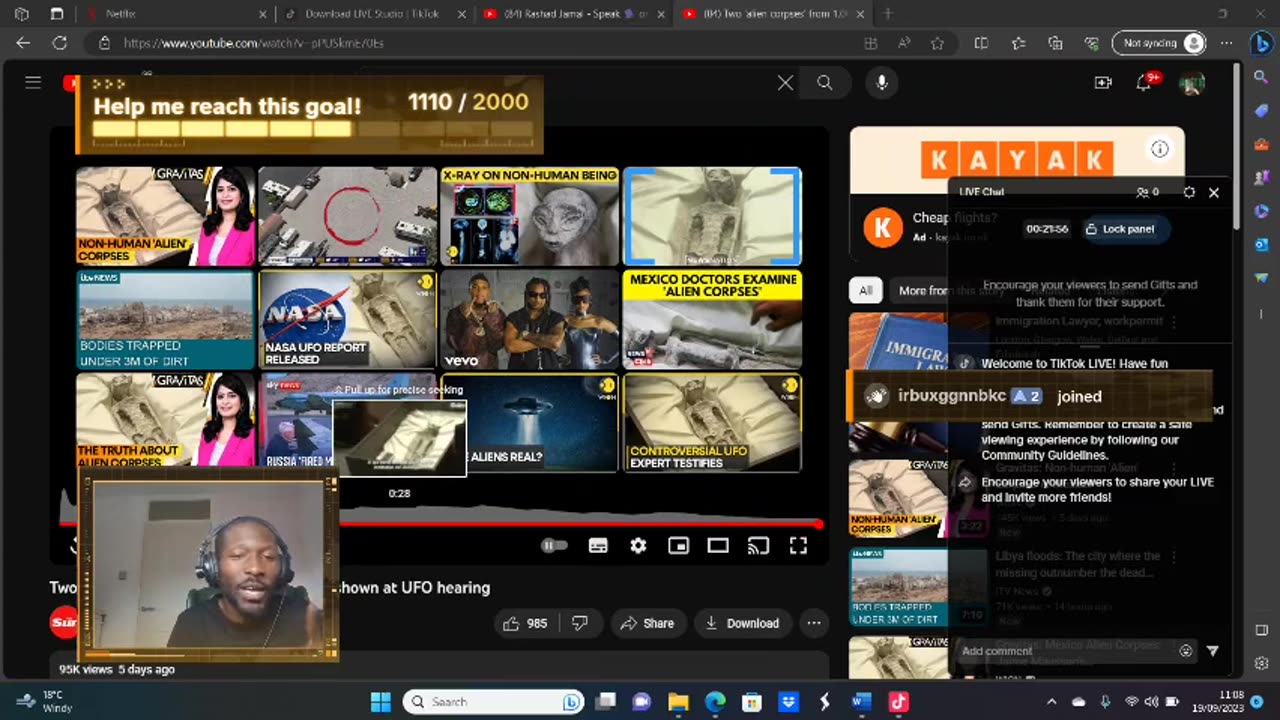Enter full screen video mode
This screenshot has height=720, width=1280.
point(798,545)
